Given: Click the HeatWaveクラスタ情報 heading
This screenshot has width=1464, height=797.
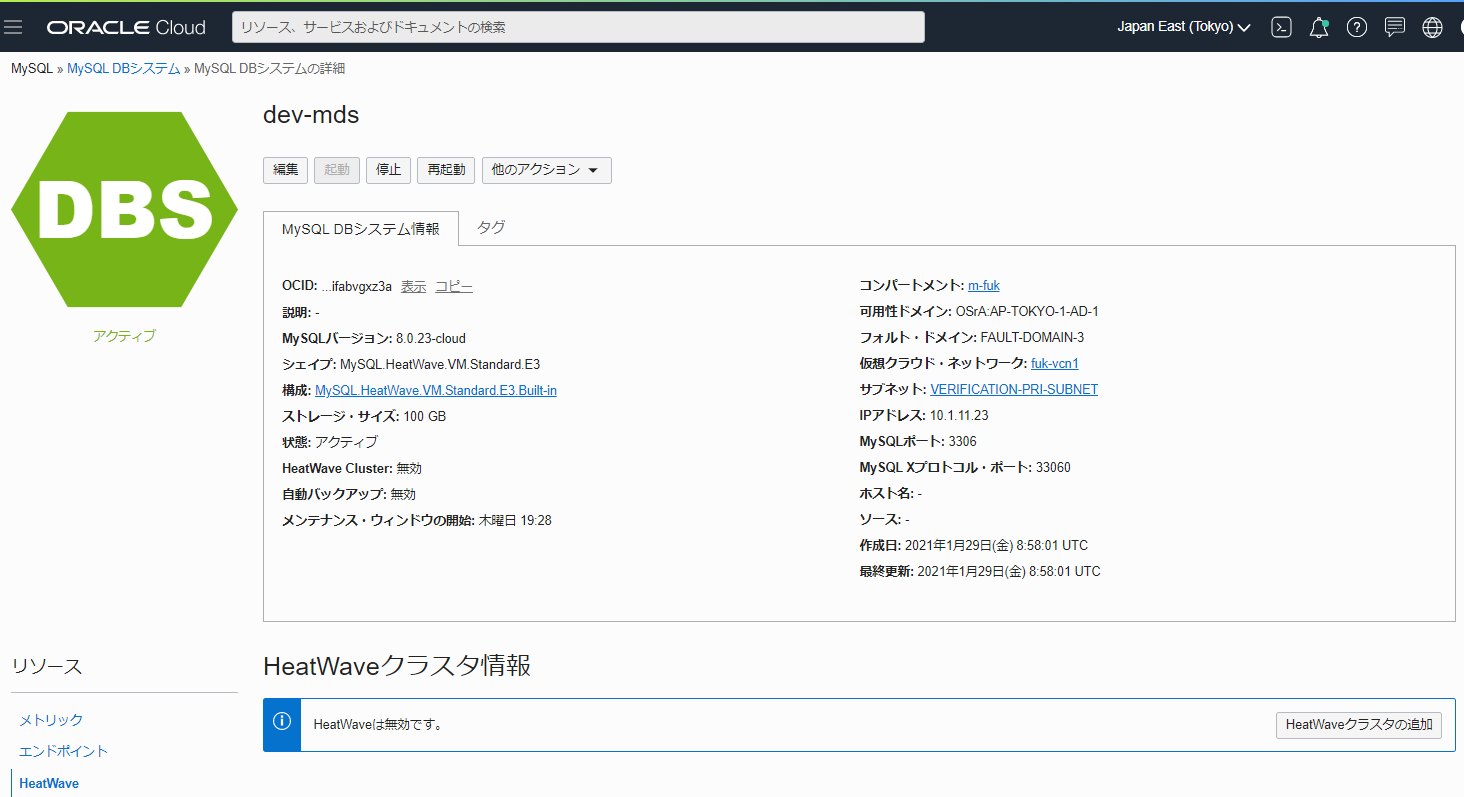Looking at the screenshot, I should click(397, 666).
